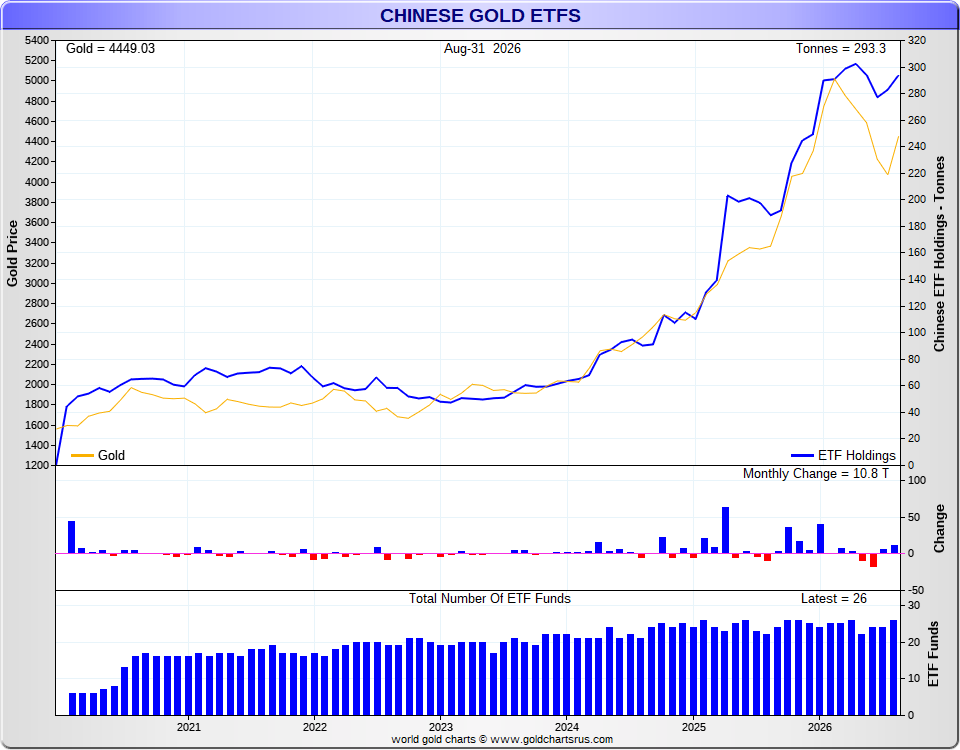Select the Latest = 26 value
Screen dimensions: 960x750
click(834, 598)
